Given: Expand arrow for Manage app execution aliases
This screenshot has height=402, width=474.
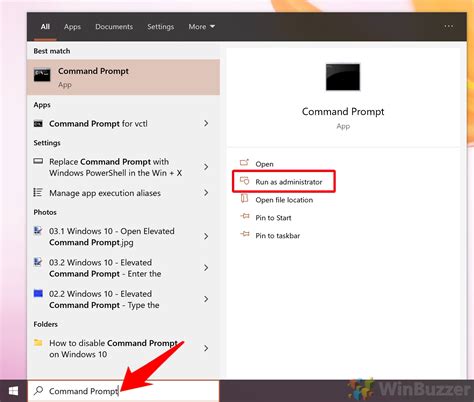Looking at the screenshot, I should pyautogui.click(x=206, y=193).
